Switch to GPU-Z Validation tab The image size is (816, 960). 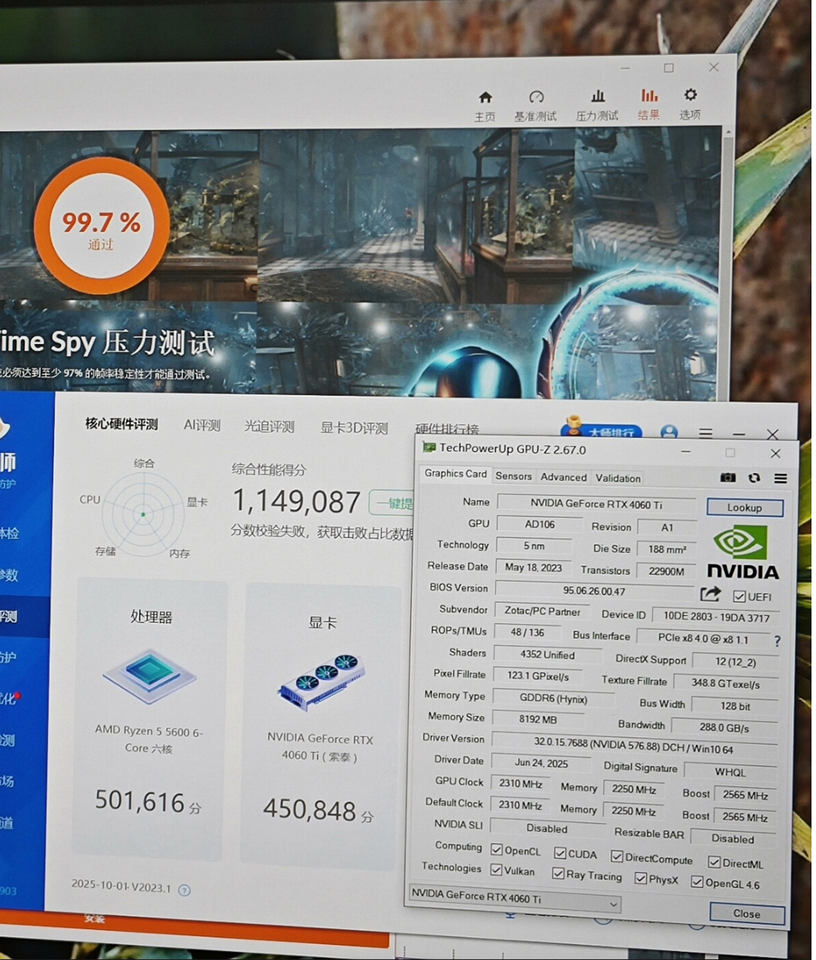[618, 478]
